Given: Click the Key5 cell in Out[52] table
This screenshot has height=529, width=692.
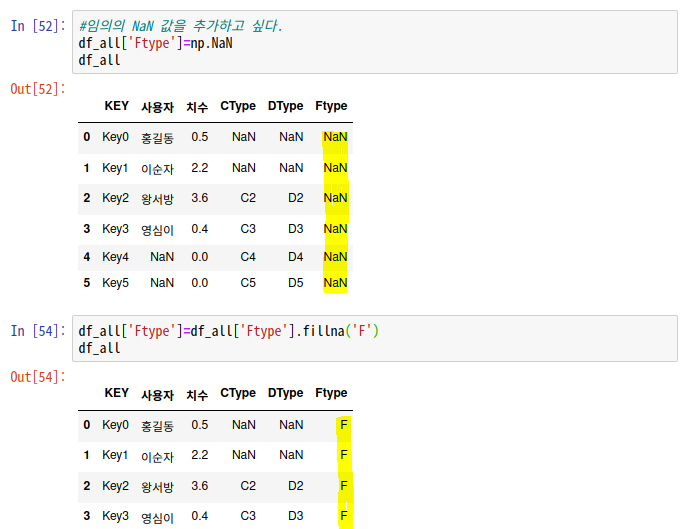Looking at the screenshot, I should (116, 283).
